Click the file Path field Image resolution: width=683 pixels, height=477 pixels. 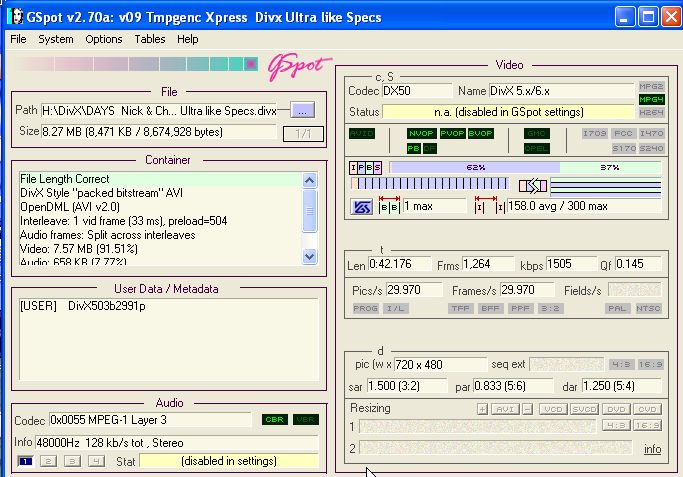point(159,111)
